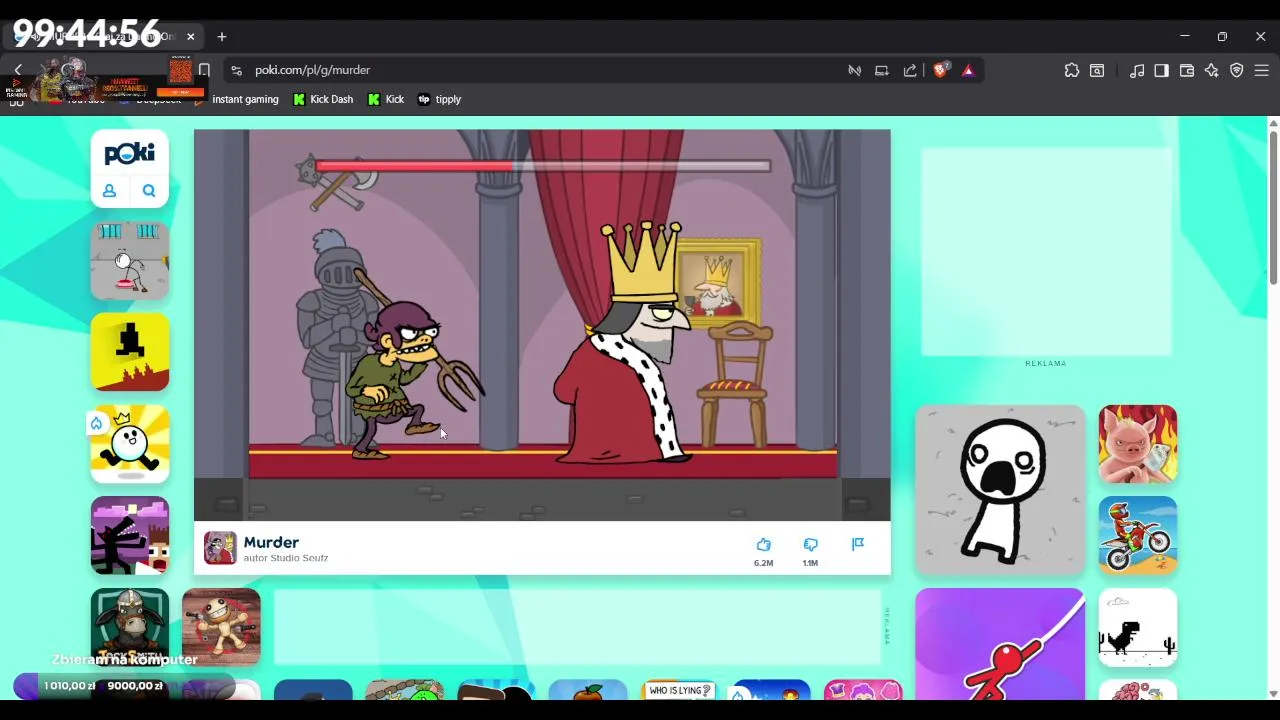Open the Kick Dash bookmark

point(323,99)
